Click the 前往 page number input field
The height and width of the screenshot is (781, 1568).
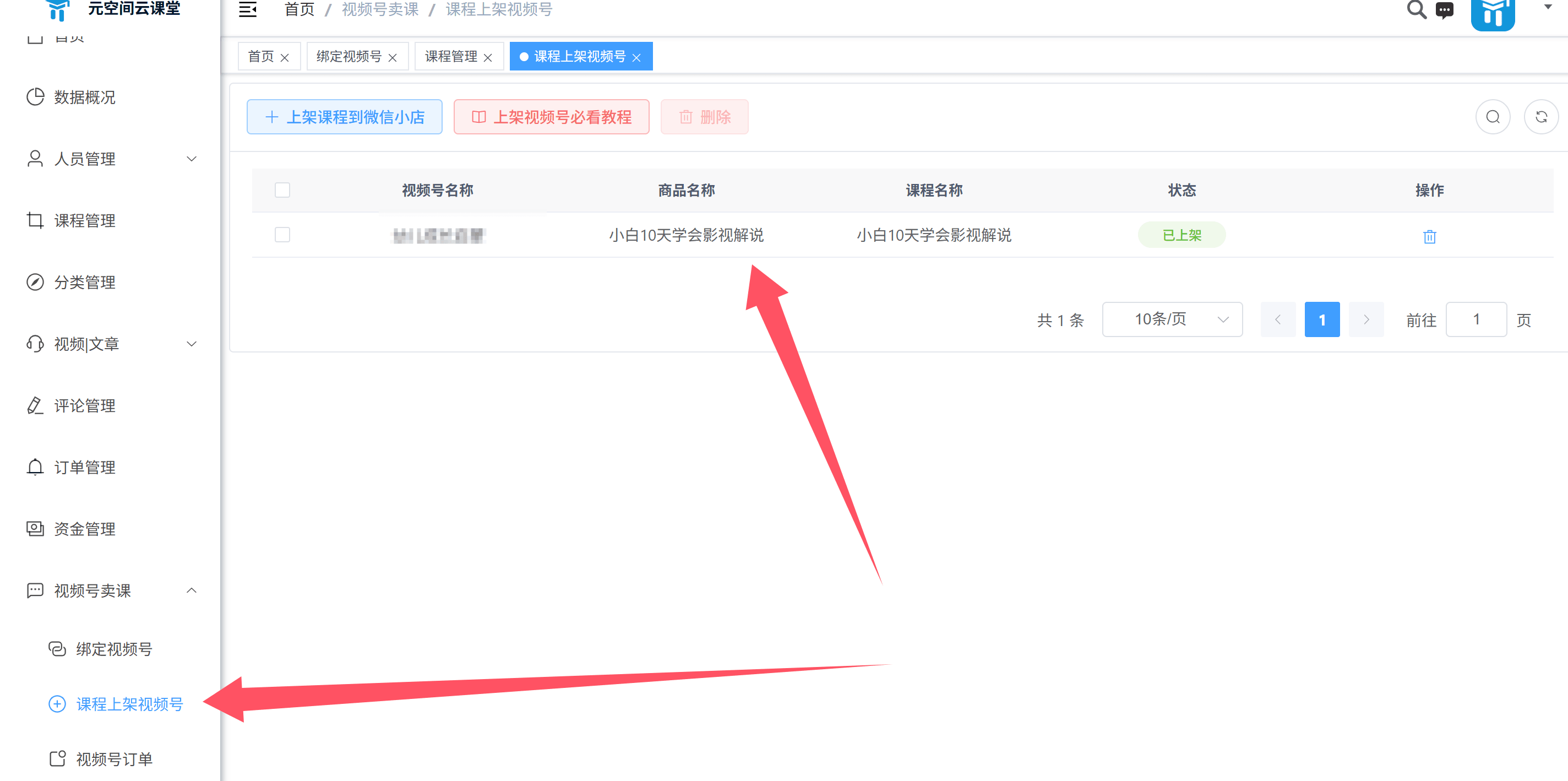pos(1476,319)
